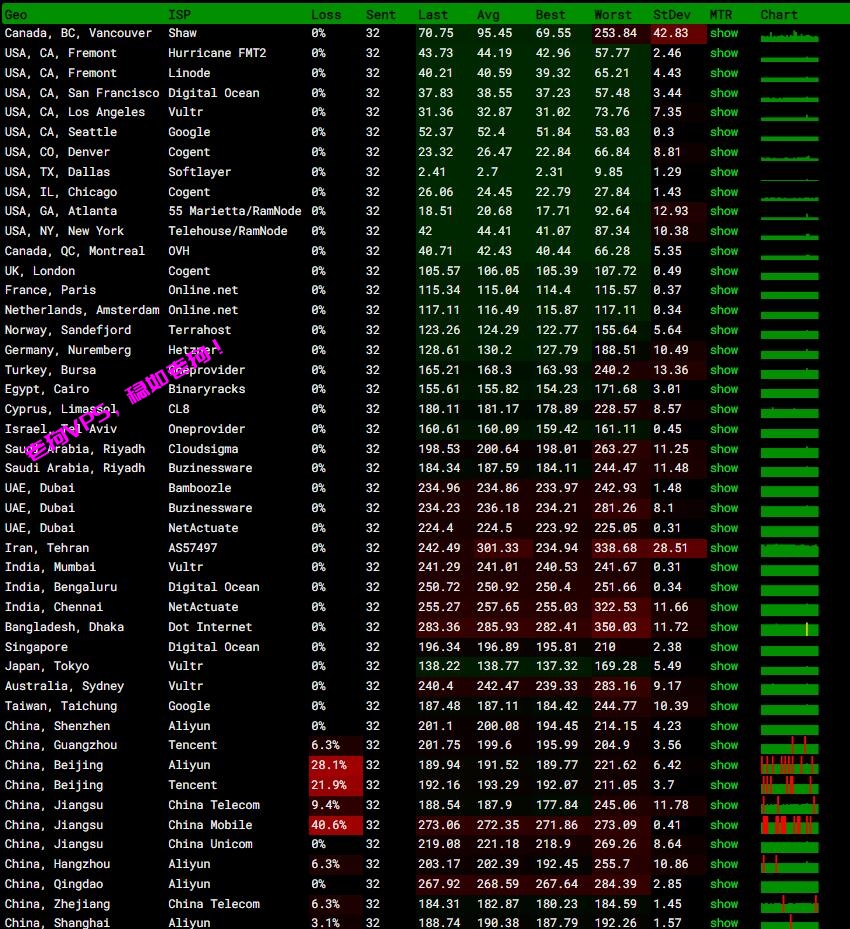Click the 'Last' column header
This screenshot has width=850, height=929.
(x=433, y=15)
